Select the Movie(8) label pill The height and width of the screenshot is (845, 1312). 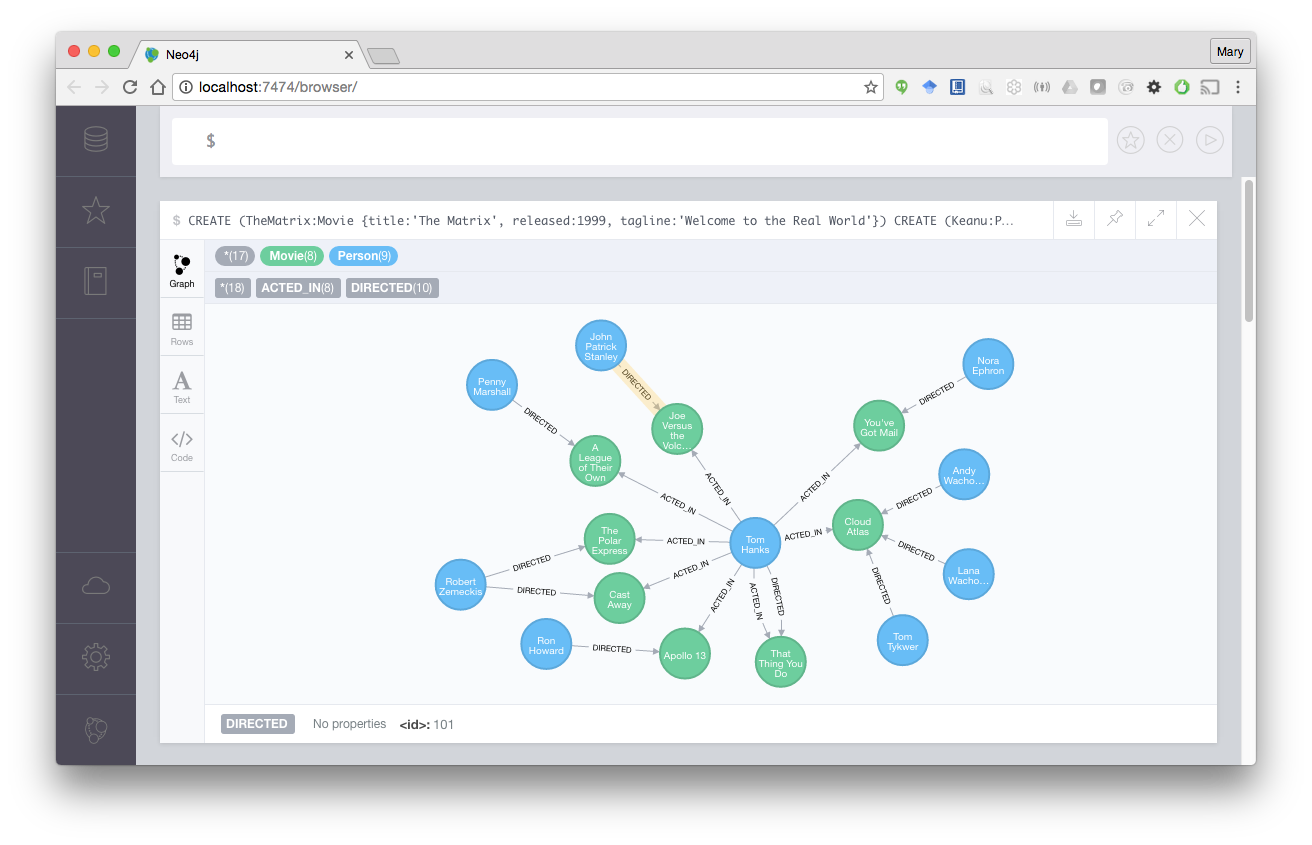pos(292,256)
